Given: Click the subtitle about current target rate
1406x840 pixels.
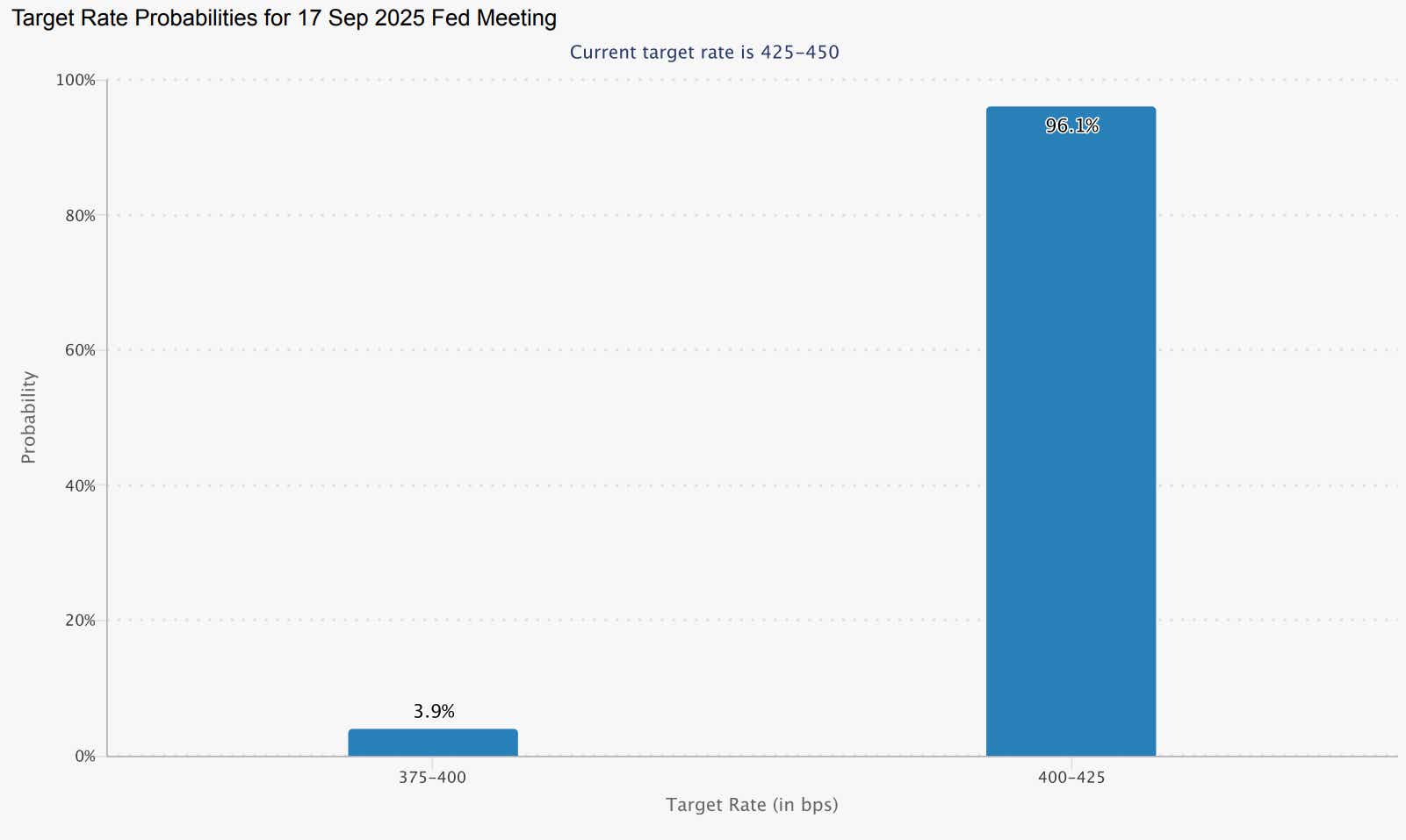Looking at the screenshot, I should pos(703,52).
